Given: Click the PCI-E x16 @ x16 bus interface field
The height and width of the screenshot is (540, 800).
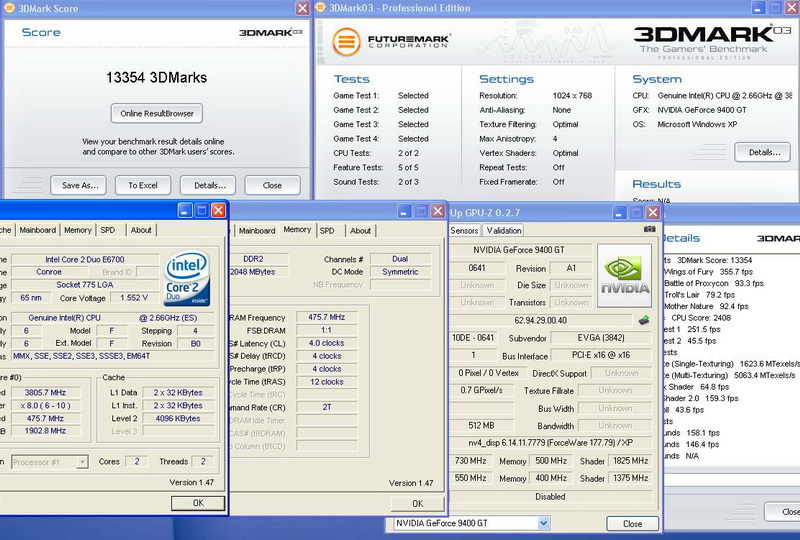Looking at the screenshot, I should 601,355.
